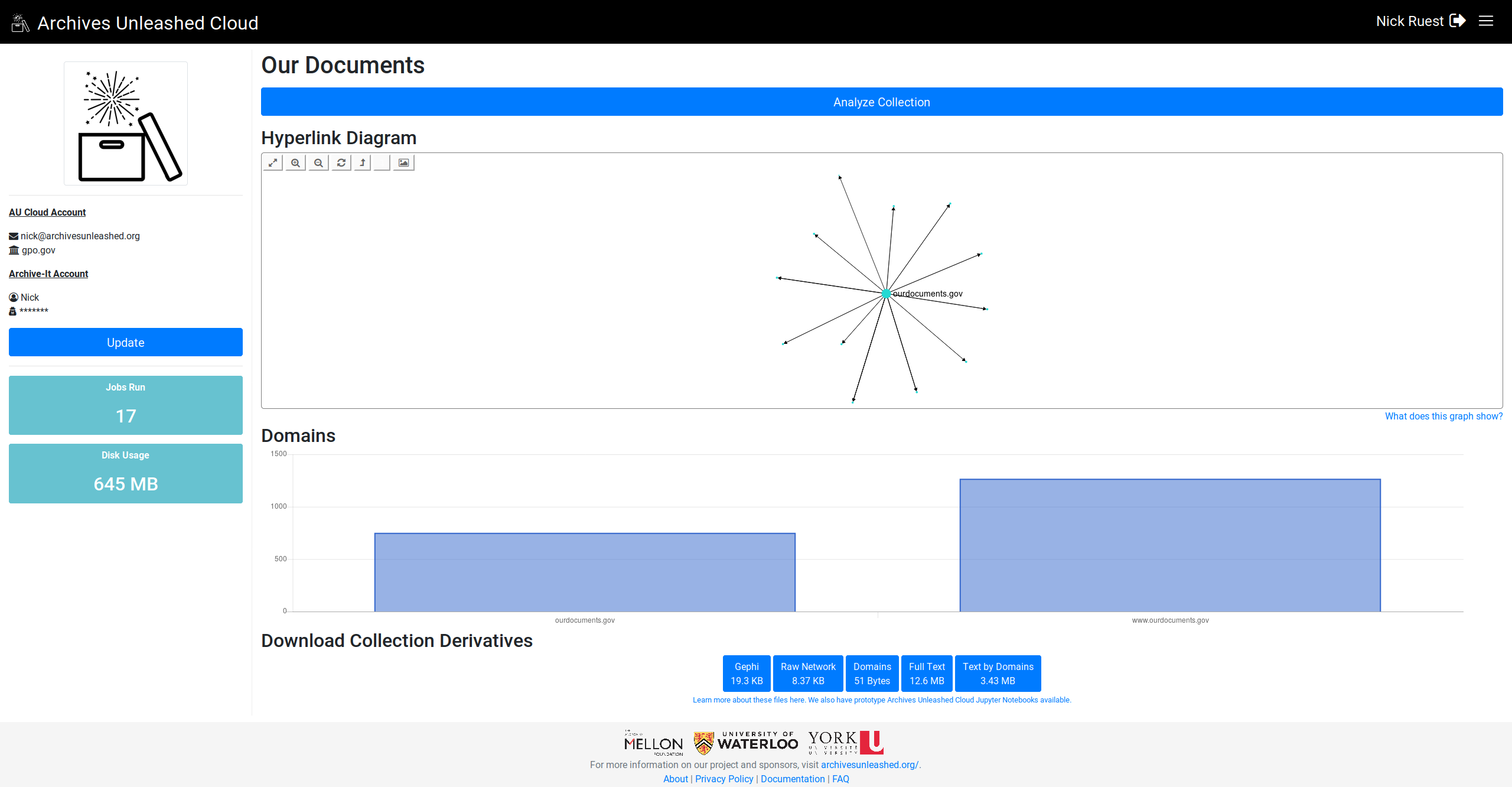Open the Documentation footer link

[793, 779]
